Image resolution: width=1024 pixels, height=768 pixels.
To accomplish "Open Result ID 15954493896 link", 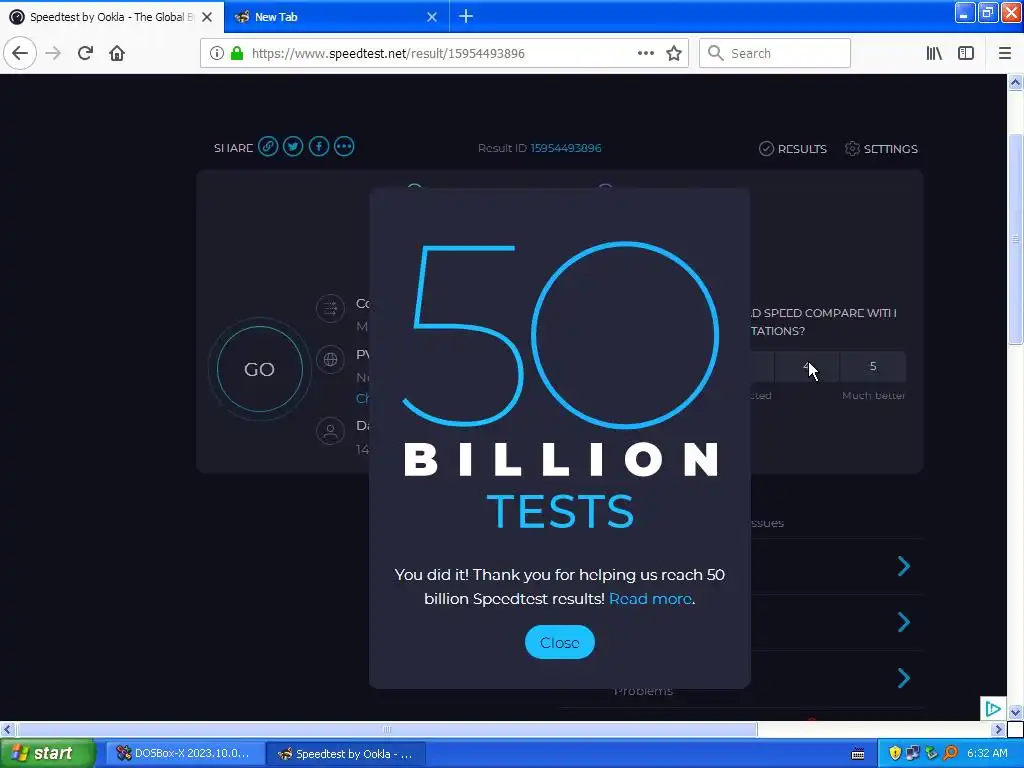I will (566, 148).
